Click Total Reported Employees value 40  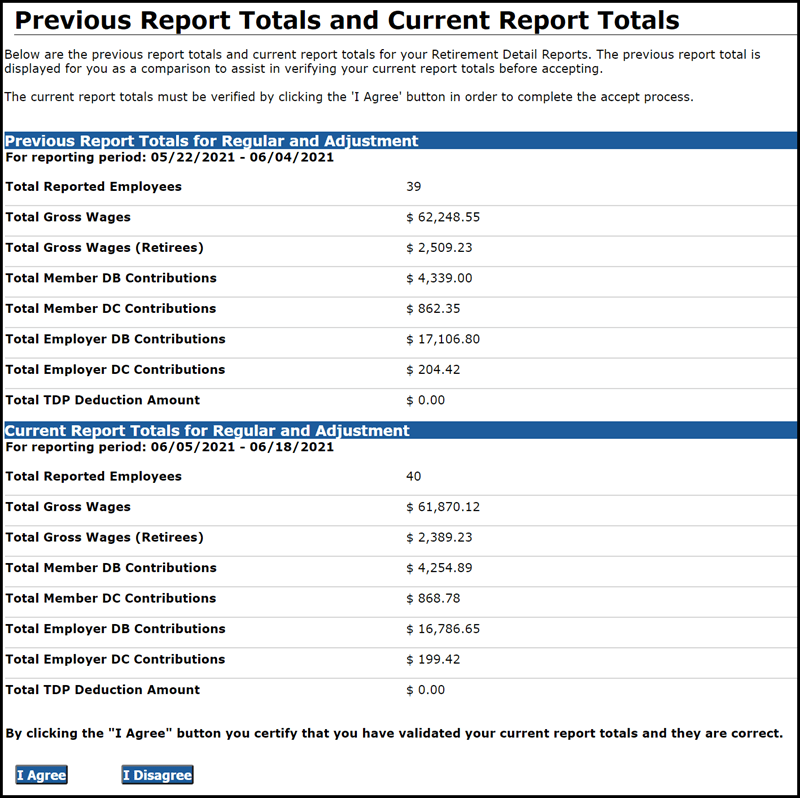click(414, 476)
